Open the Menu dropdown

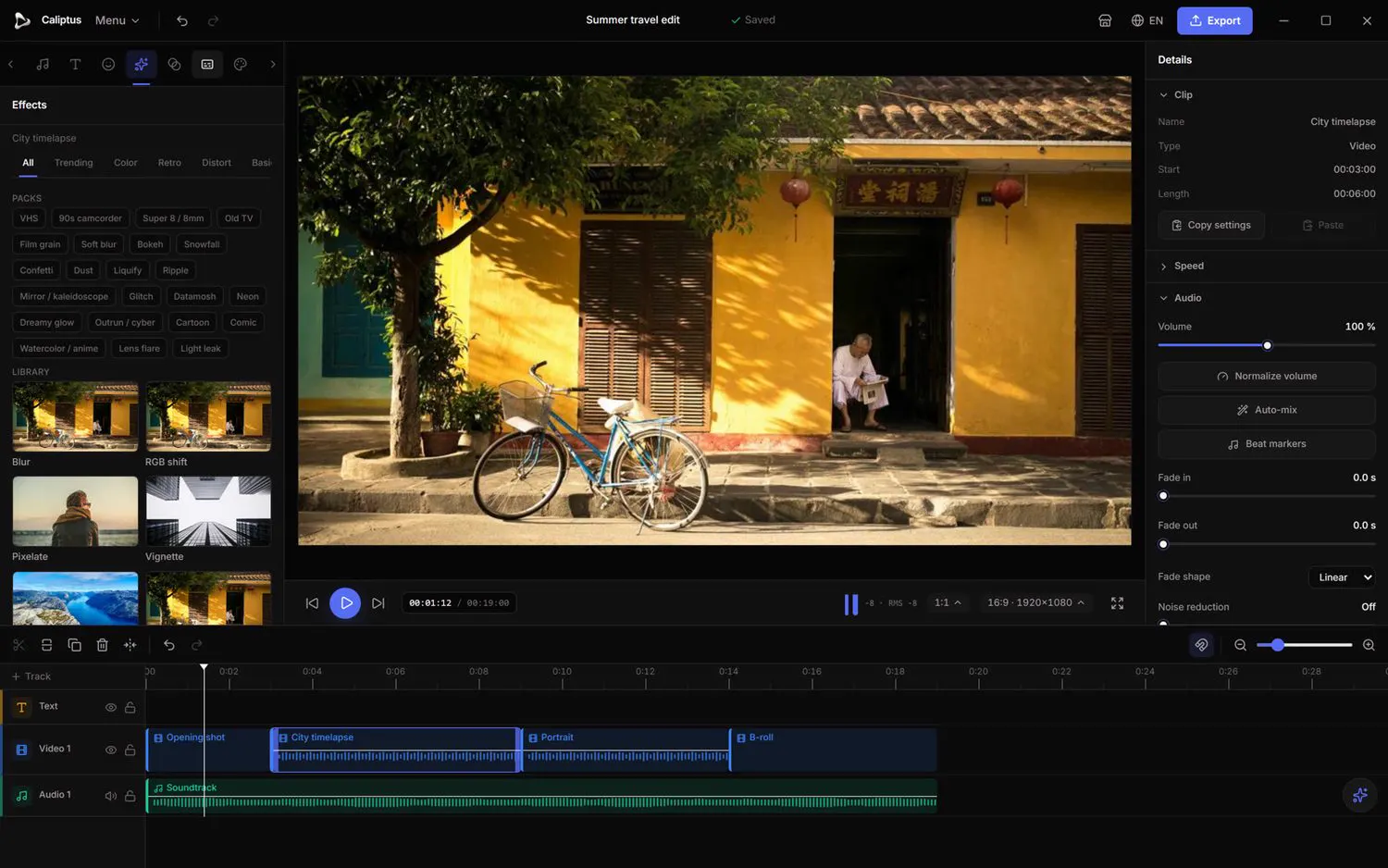click(x=118, y=20)
